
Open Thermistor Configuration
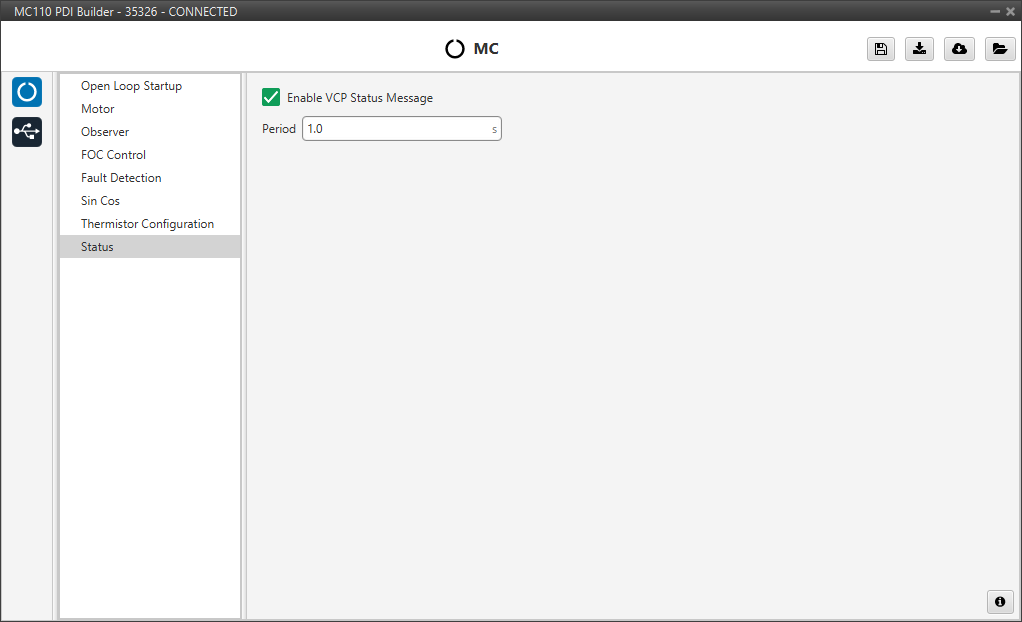pyautogui.click(x=147, y=224)
